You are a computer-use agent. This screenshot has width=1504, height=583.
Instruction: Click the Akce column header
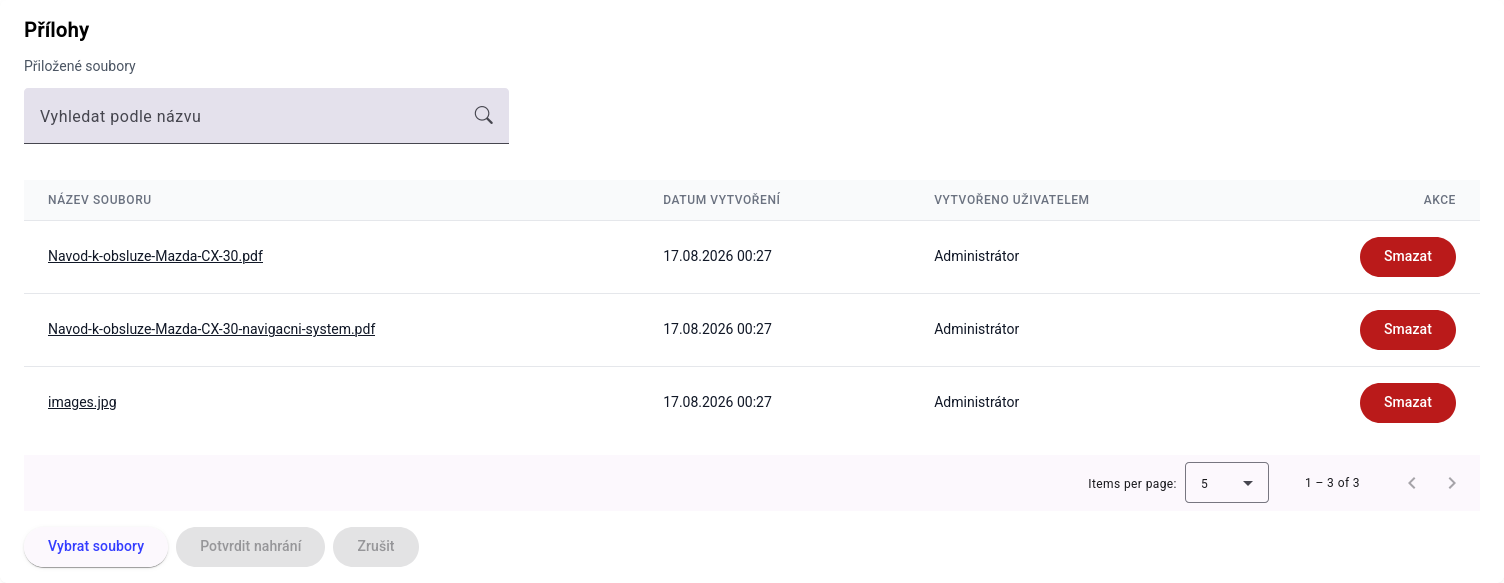[1439, 200]
